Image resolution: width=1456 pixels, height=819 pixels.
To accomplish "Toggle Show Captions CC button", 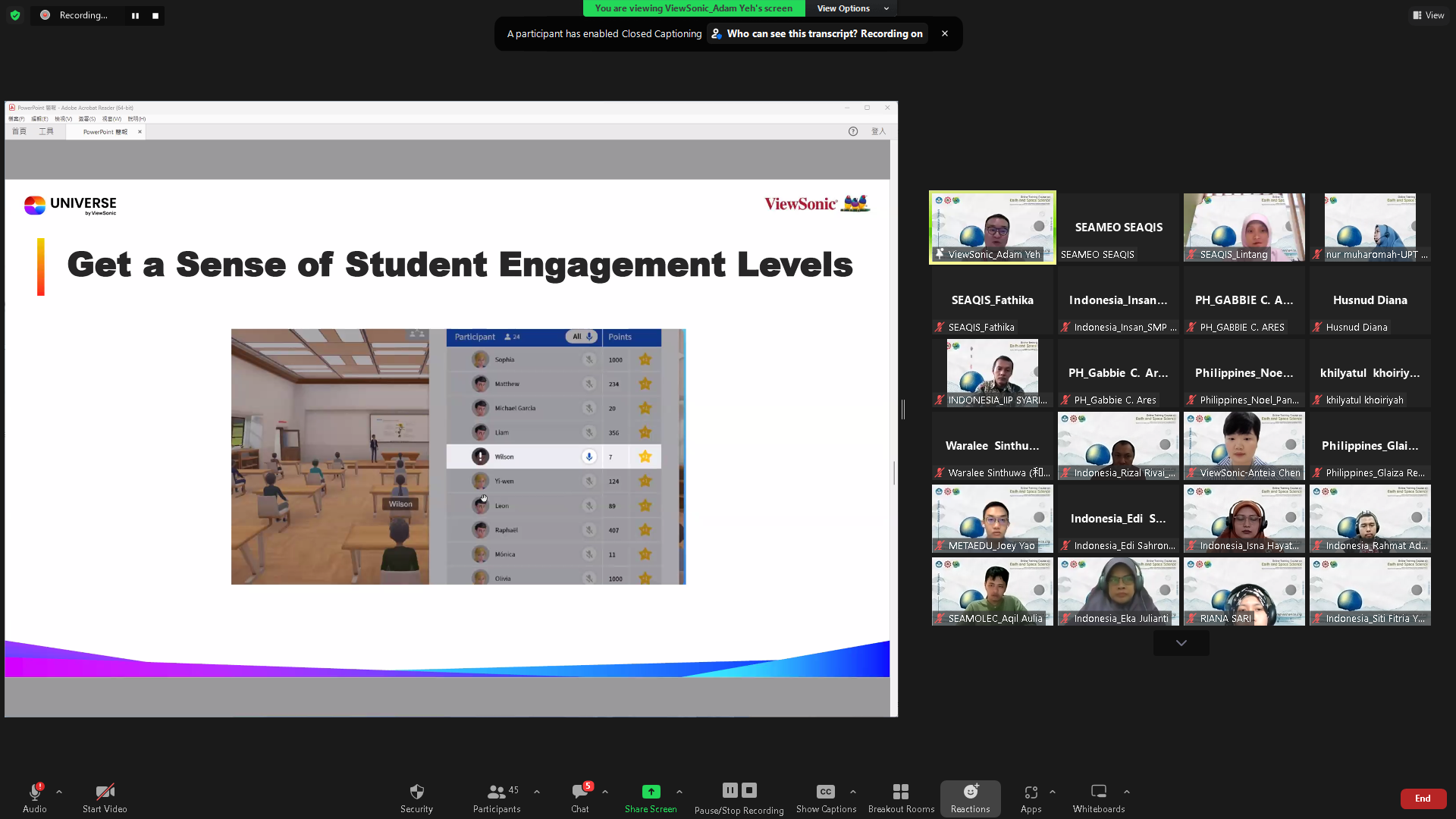I will click(x=826, y=792).
